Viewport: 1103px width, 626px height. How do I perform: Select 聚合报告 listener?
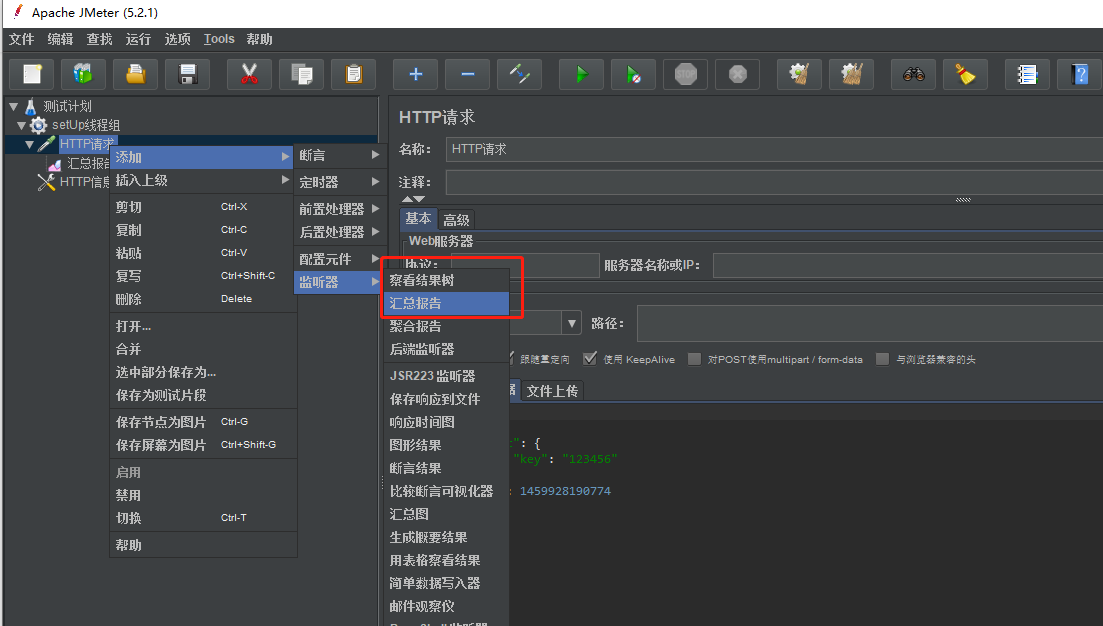pos(447,326)
